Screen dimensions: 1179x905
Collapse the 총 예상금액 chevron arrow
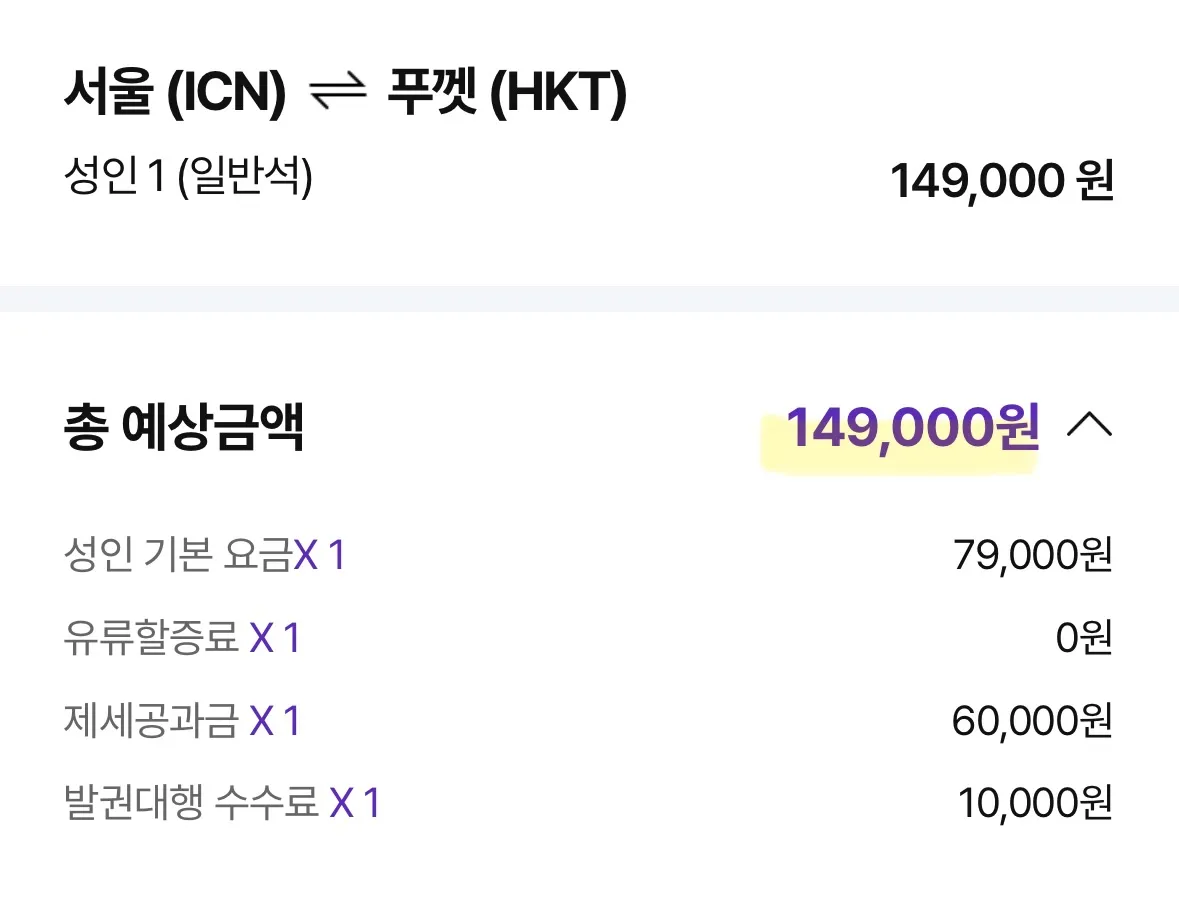tap(1089, 427)
